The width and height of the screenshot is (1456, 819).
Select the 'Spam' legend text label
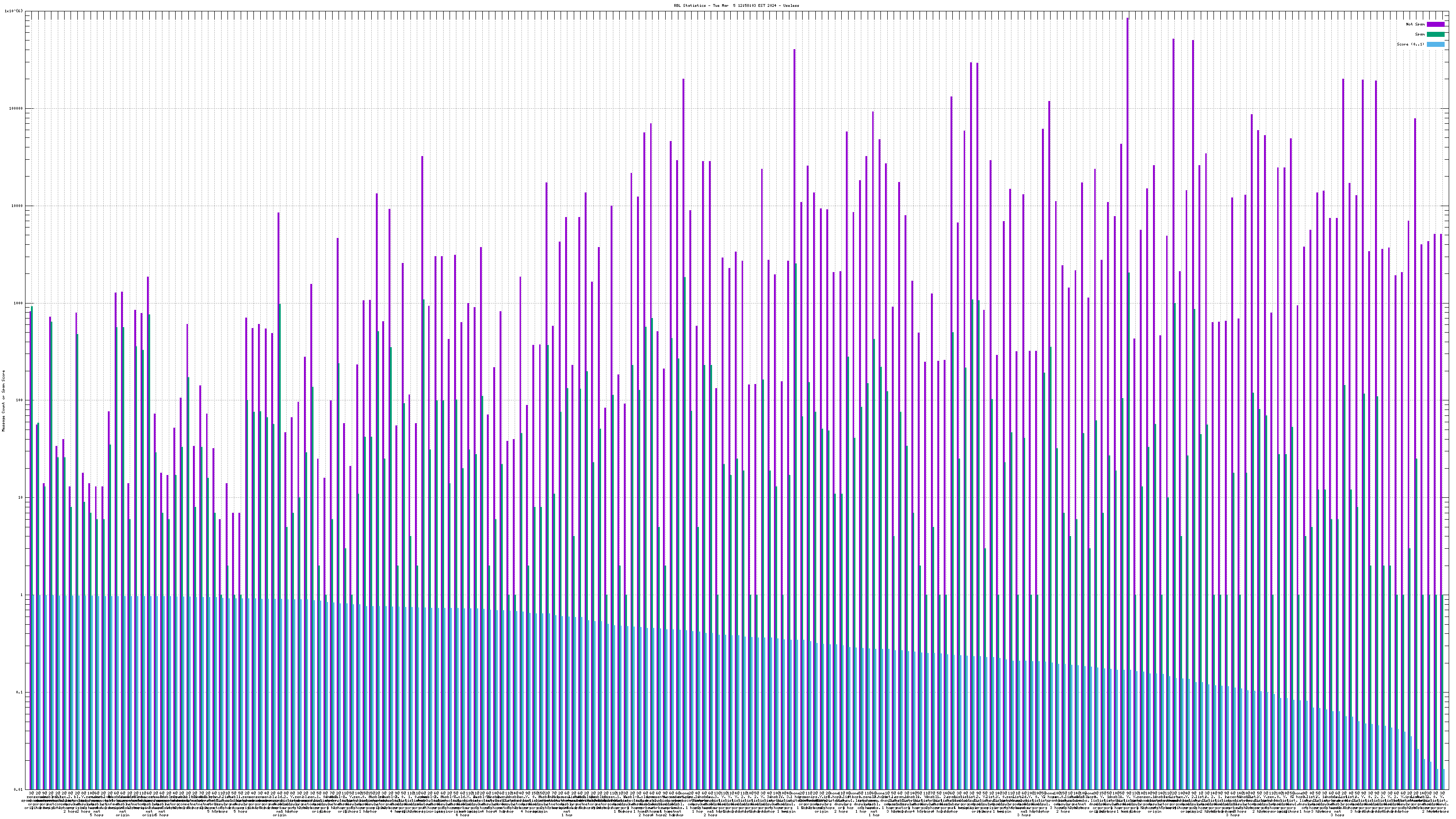coord(1420,35)
